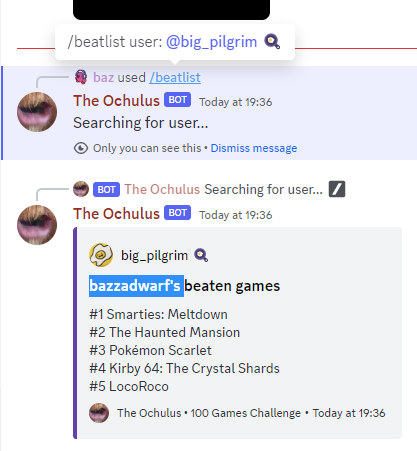
Task: Click Ochulus footer avatar in the embed
Action: coord(99,413)
